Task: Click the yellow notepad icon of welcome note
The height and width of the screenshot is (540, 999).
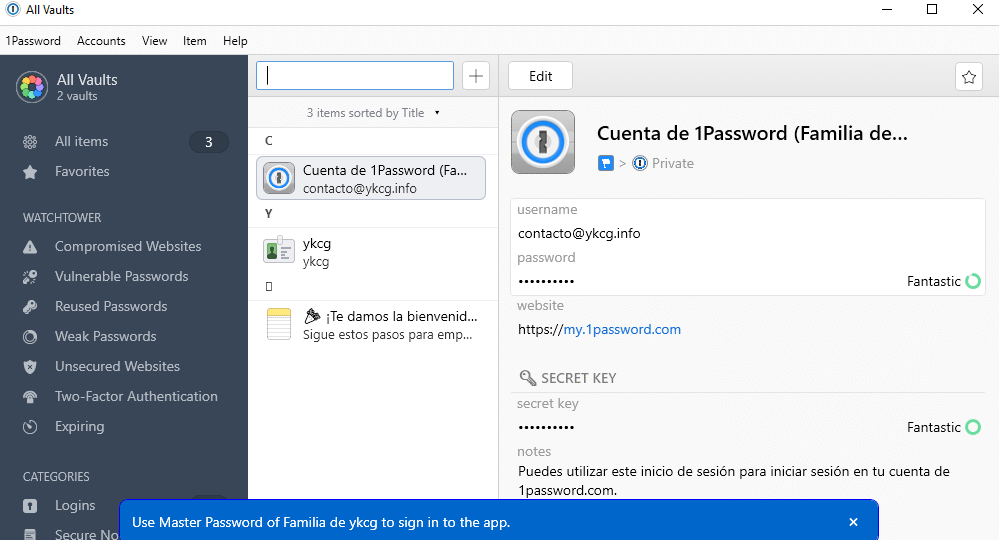Action: pyautogui.click(x=279, y=324)
